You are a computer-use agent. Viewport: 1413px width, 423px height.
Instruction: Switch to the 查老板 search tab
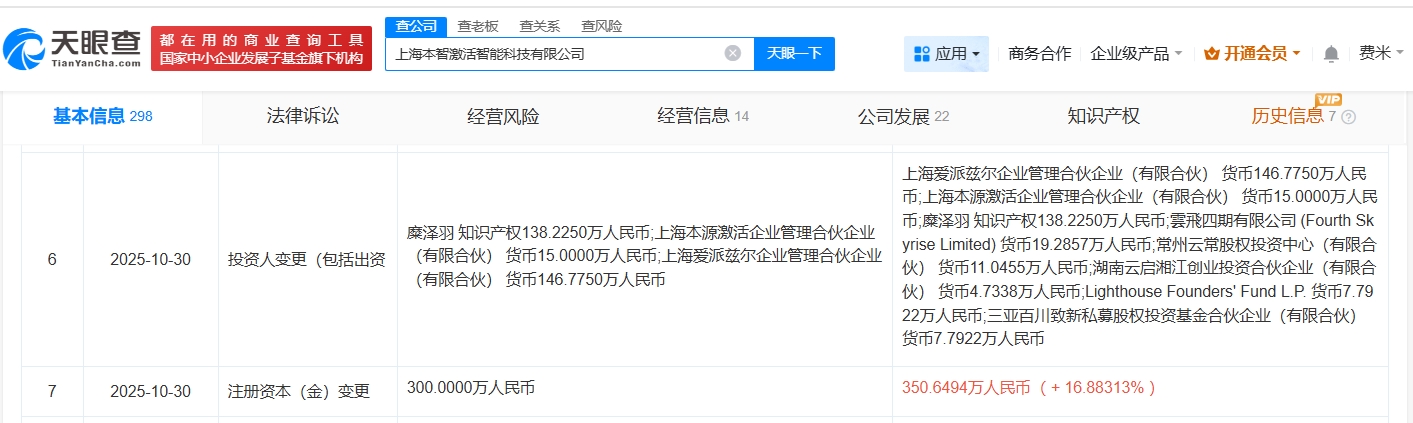click(x=478, y=26)
